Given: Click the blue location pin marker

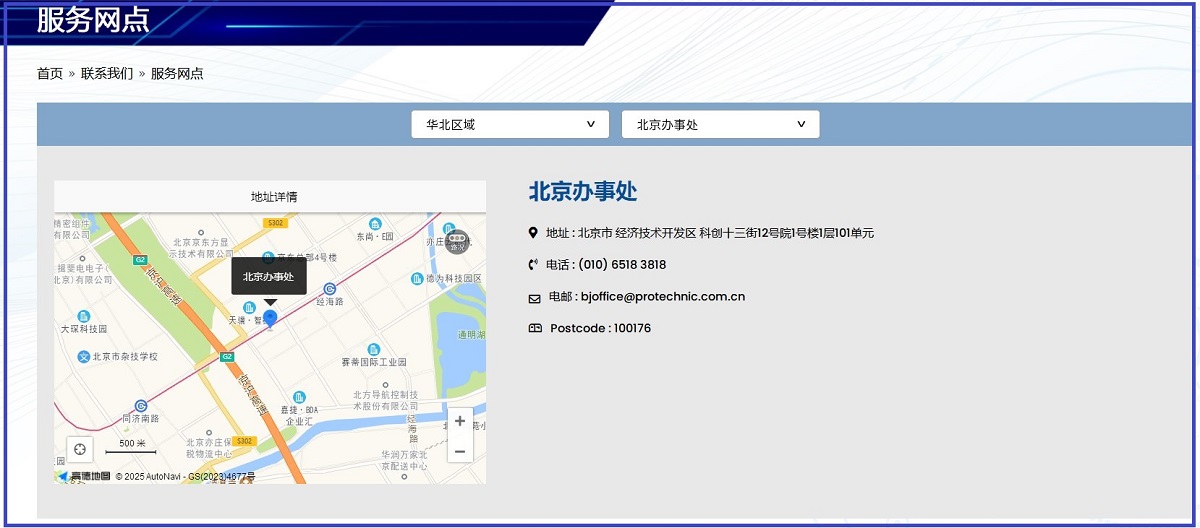Looking at the screenshot, I should pos(269,319).
